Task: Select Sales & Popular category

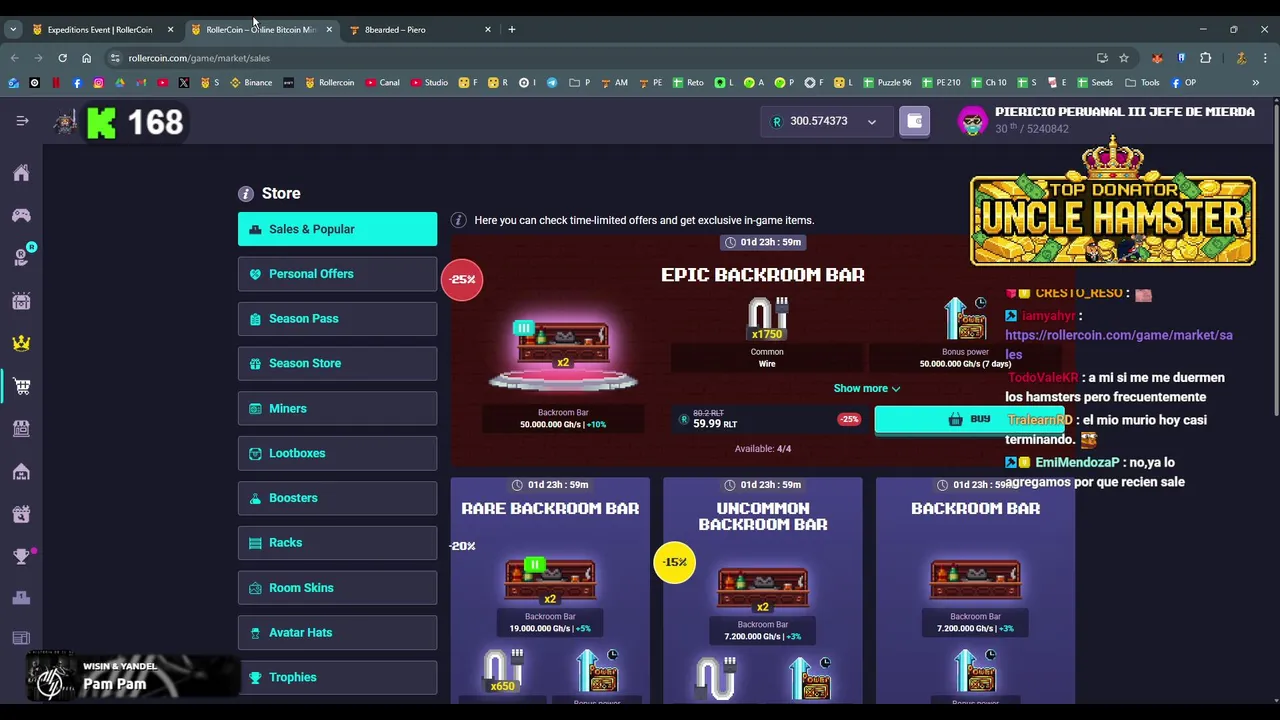Action: click(x=337, y=229)
